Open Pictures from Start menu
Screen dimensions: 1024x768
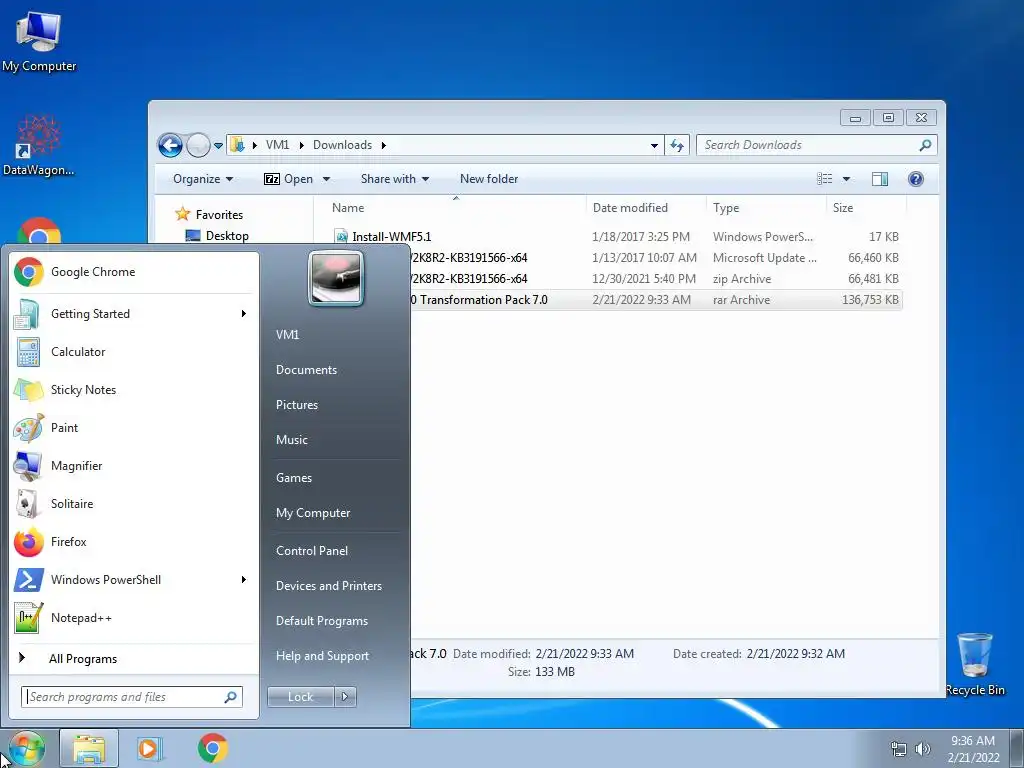[x=296, y=405]
